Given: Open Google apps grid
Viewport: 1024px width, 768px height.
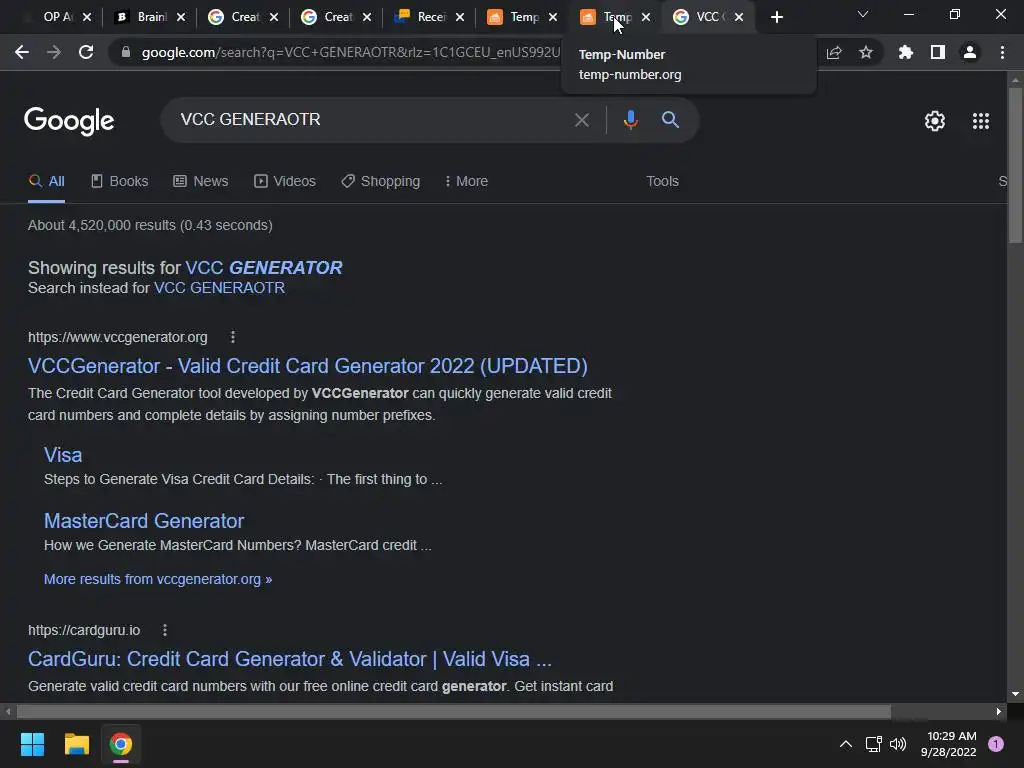Looking at the screenshot, I should 980,121.
